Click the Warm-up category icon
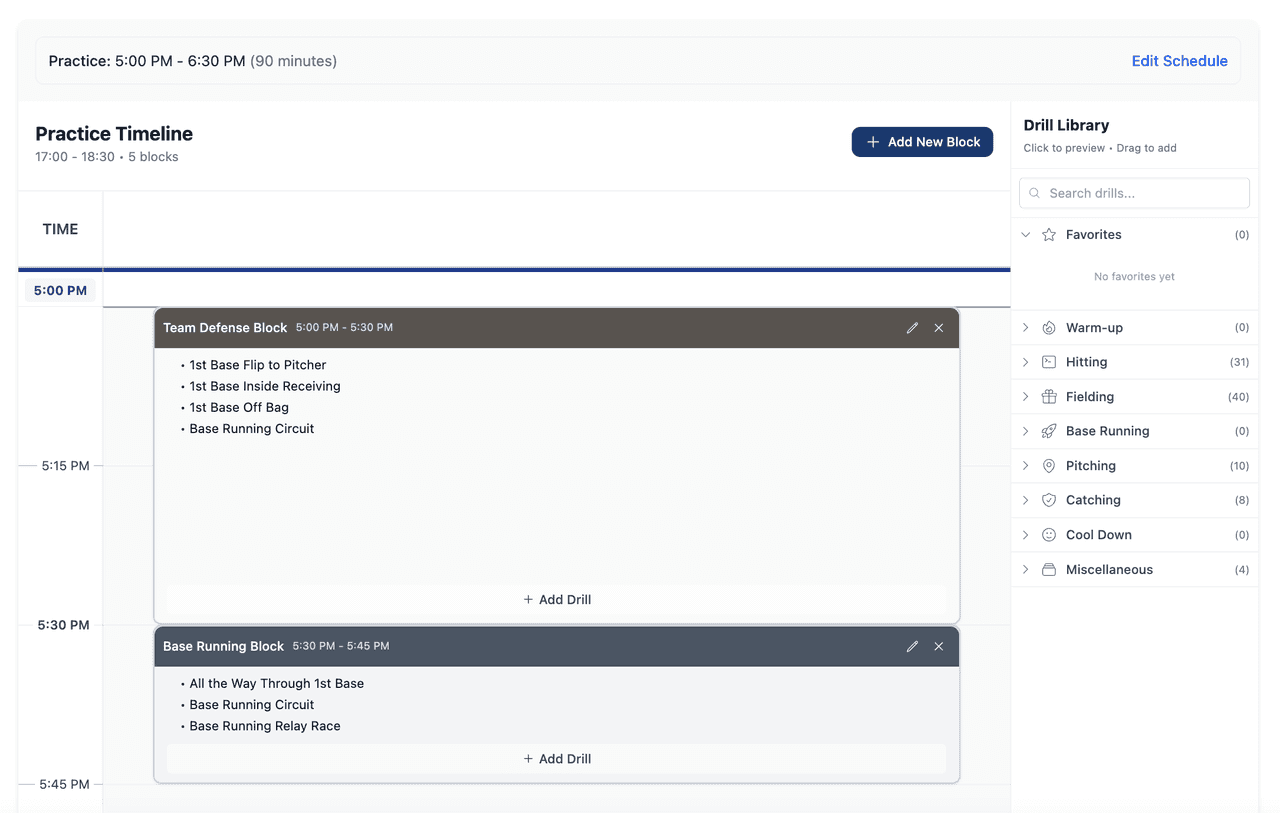Viewport: 1280px width, 813px height. 1048,327
